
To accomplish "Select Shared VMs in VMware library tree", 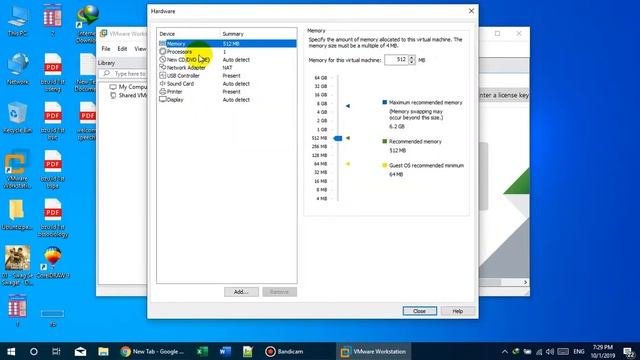I will (x=129, y=96).
